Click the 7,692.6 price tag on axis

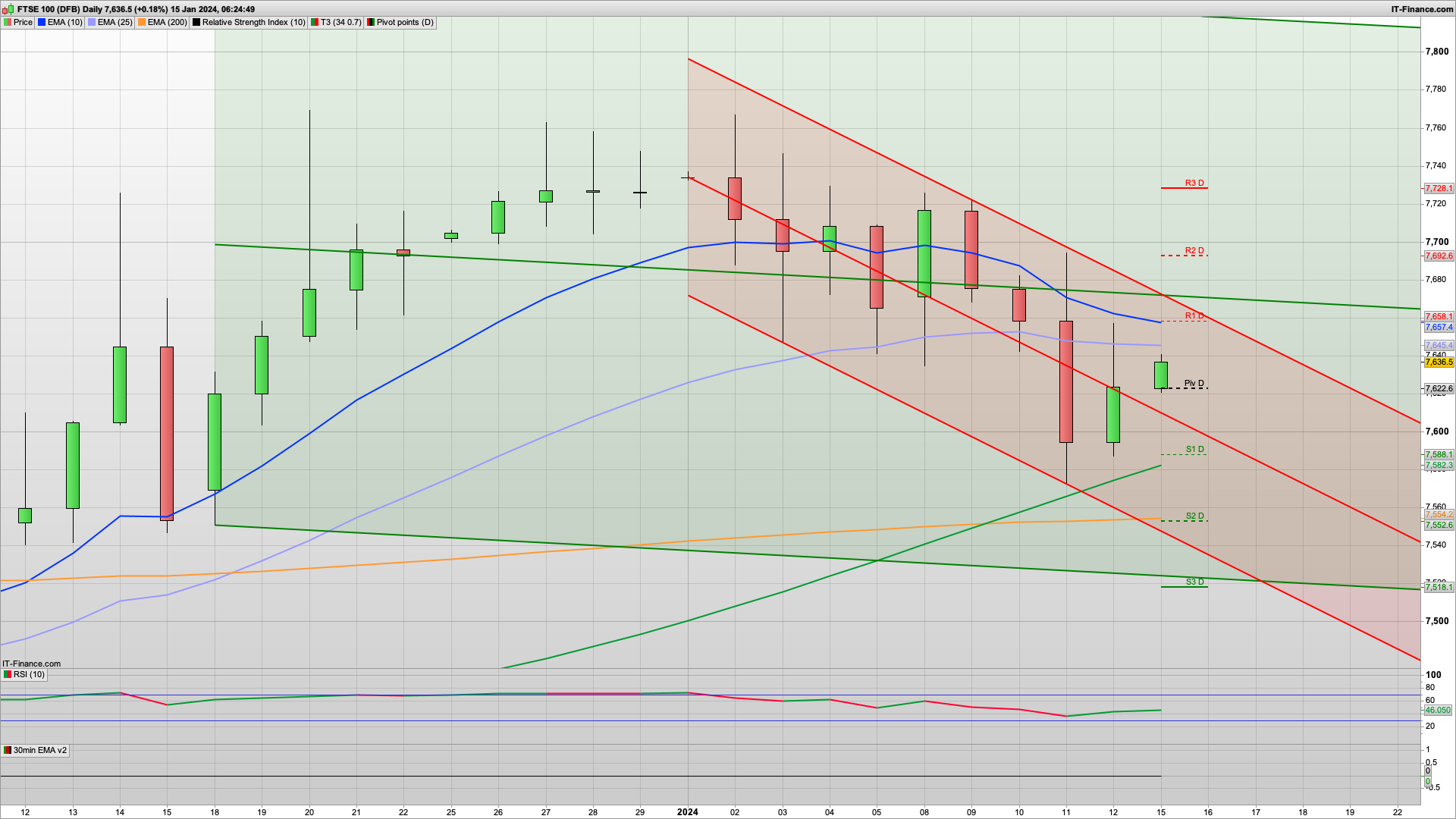click(x=1439, y=256)
